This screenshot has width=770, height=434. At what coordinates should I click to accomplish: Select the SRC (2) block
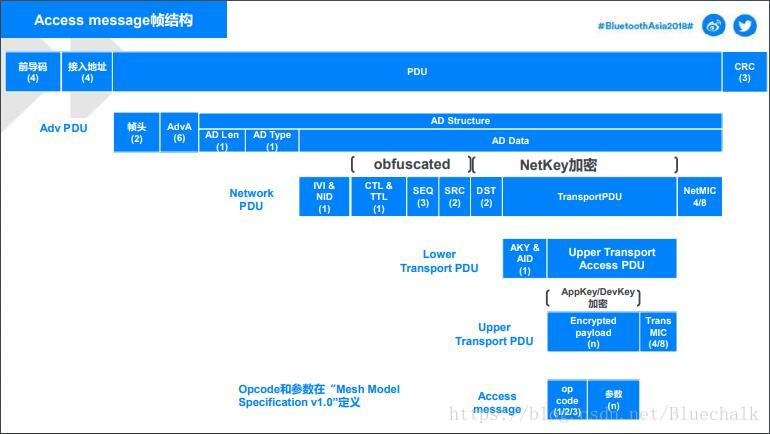pos(455,196)
